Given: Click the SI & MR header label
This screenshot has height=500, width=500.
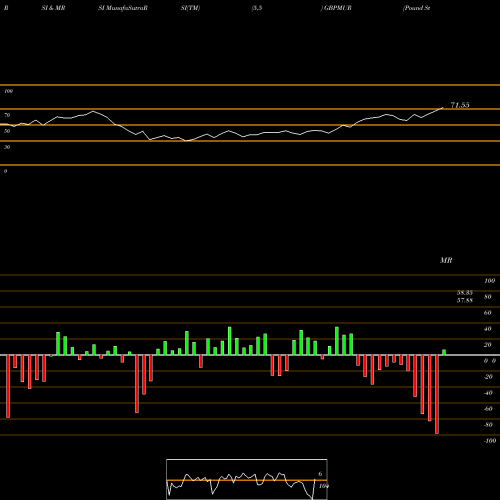Looking at the screenshot, I should [53, 8].
